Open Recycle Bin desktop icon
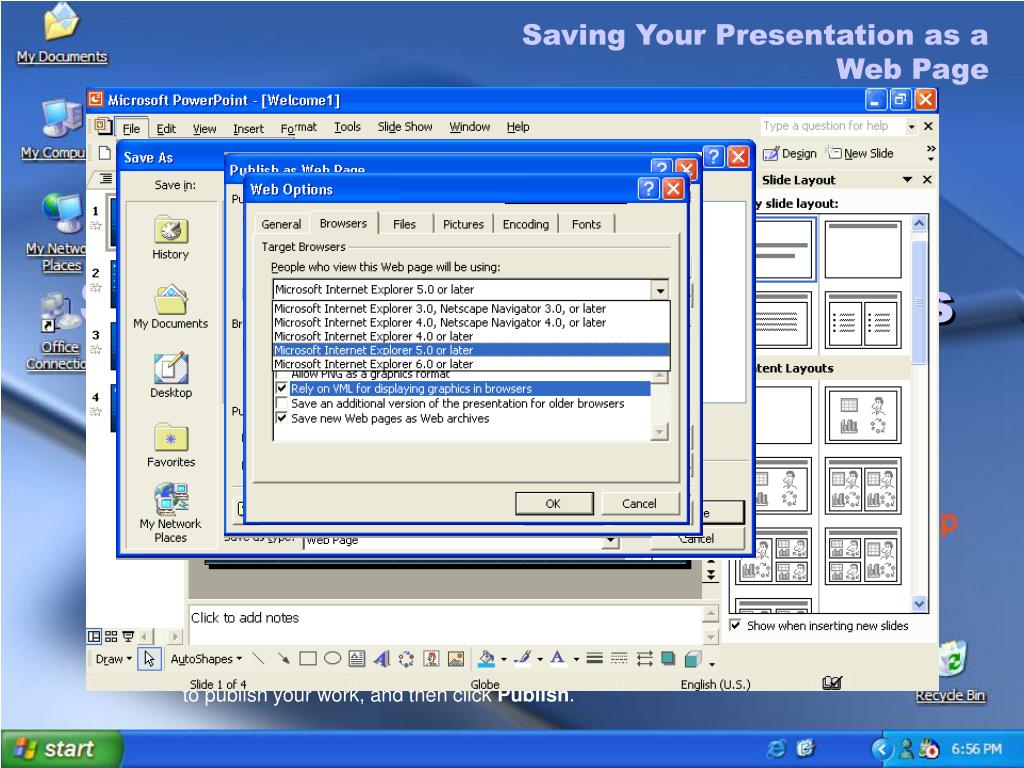Screen dimensions: 1024x768 point(951,671)
